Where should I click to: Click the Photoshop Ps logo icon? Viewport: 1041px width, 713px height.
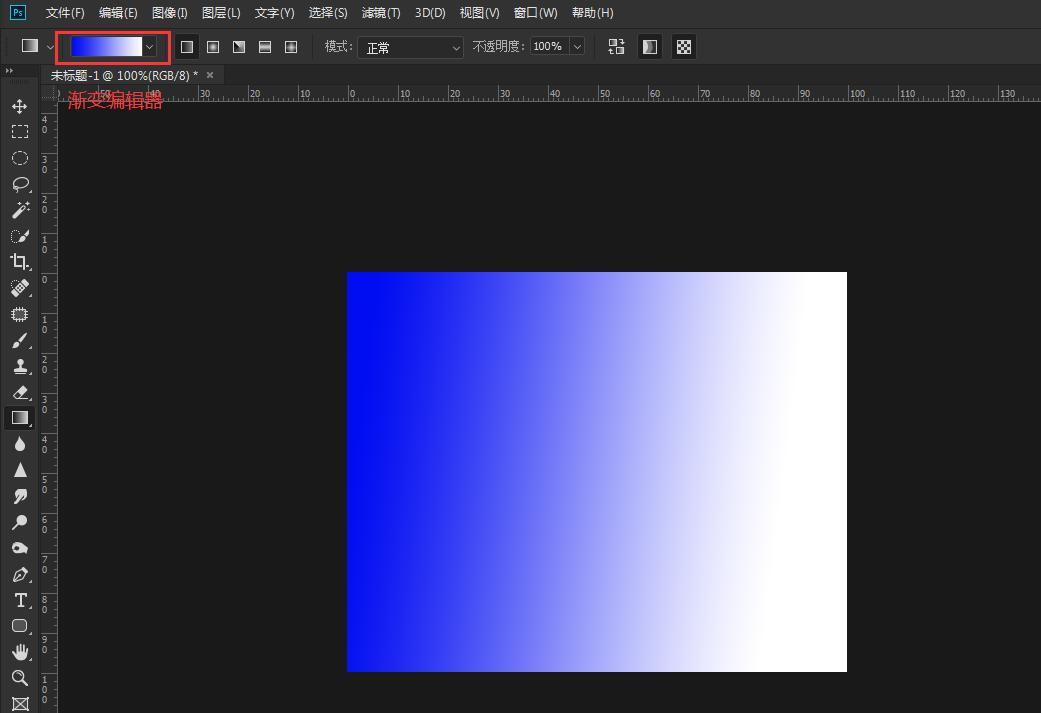(18, 12)
